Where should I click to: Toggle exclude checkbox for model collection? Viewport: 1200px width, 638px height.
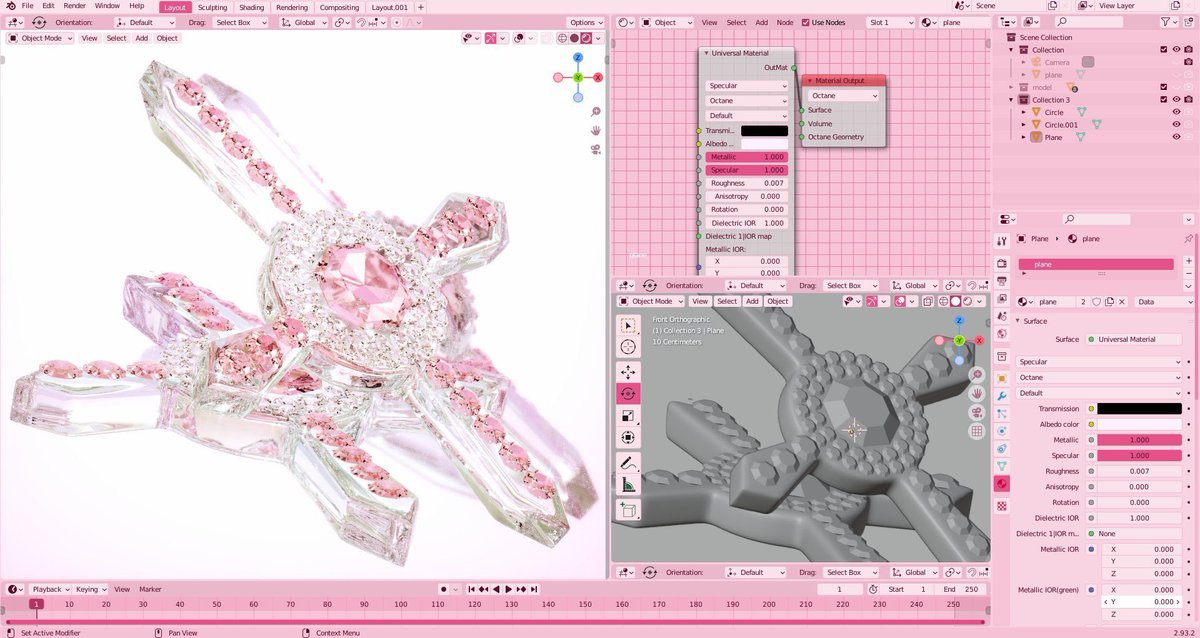click(x=1164, y=87)
